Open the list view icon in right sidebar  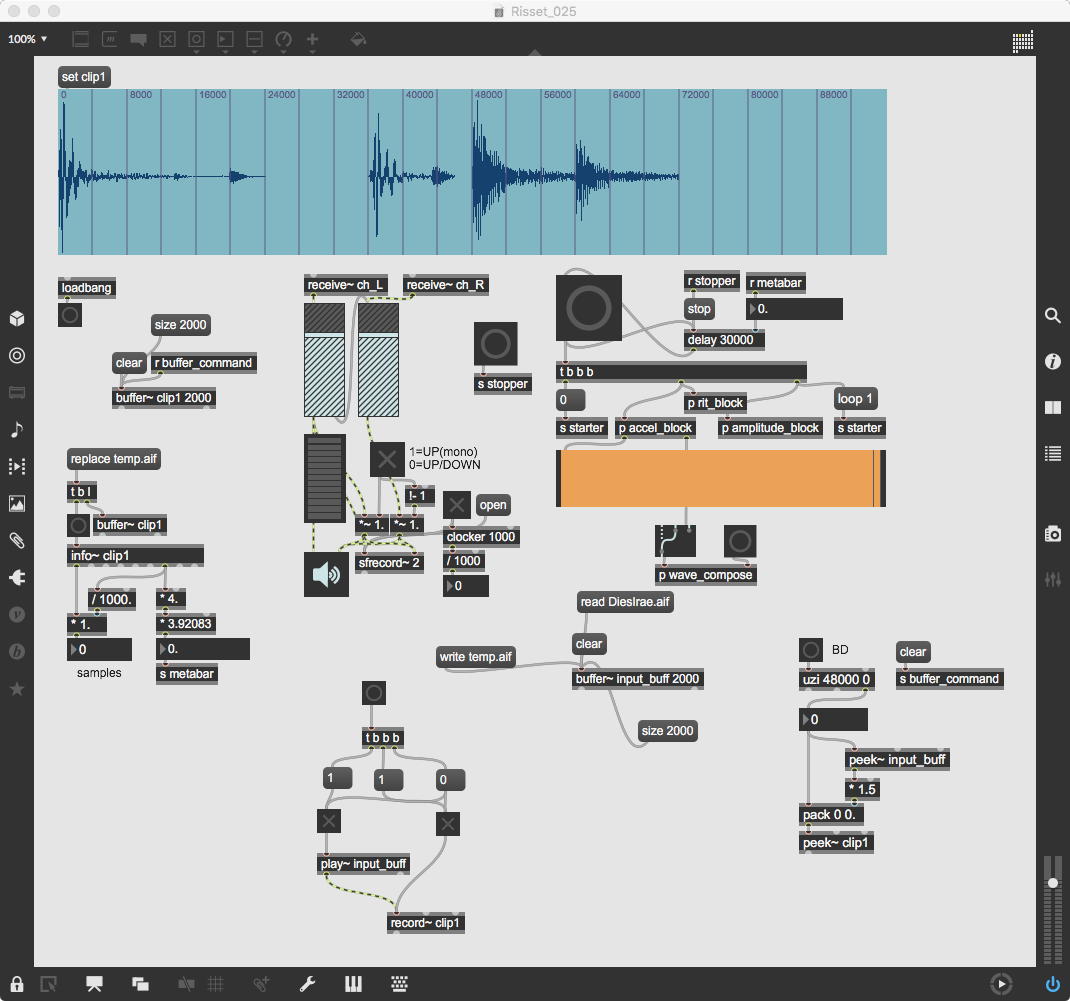pyautogui.click(x=1053, y=453)
